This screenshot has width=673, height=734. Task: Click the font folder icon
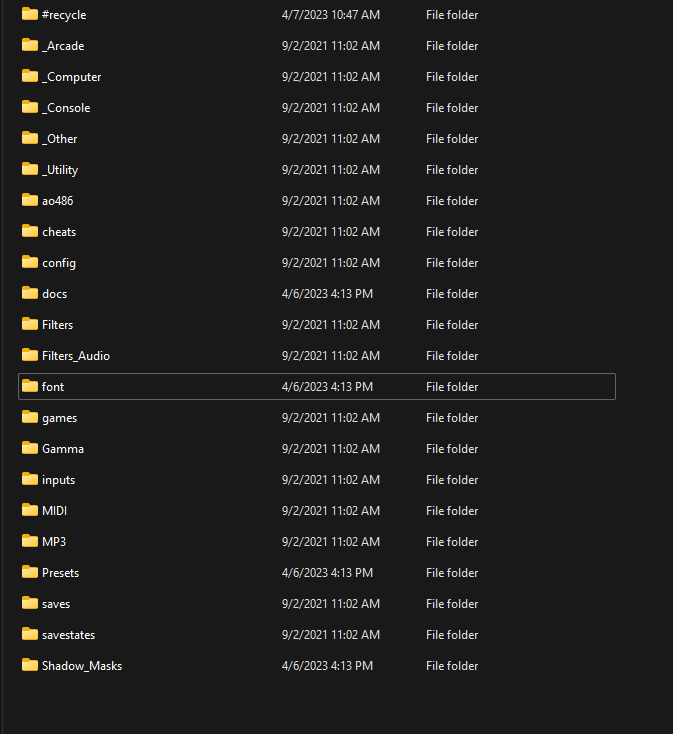30,386
